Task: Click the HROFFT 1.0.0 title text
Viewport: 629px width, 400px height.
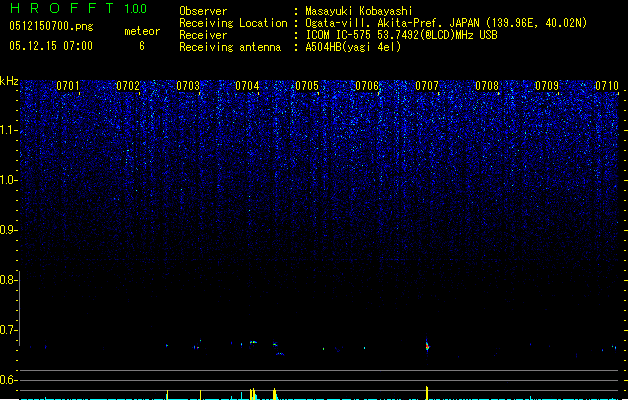Action: pyautogui.click(x=78, y=8)
